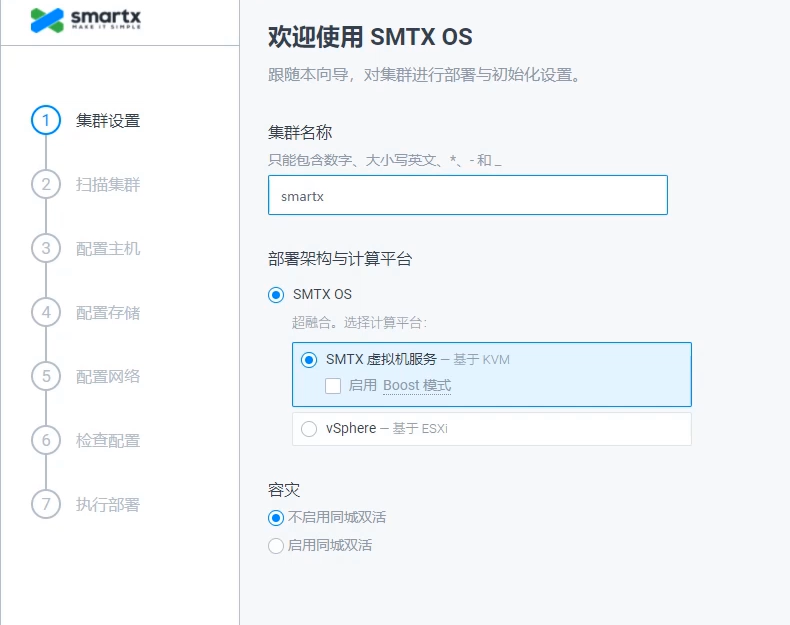
Task: Click the SmartX logo
Action: click(86, 20)
